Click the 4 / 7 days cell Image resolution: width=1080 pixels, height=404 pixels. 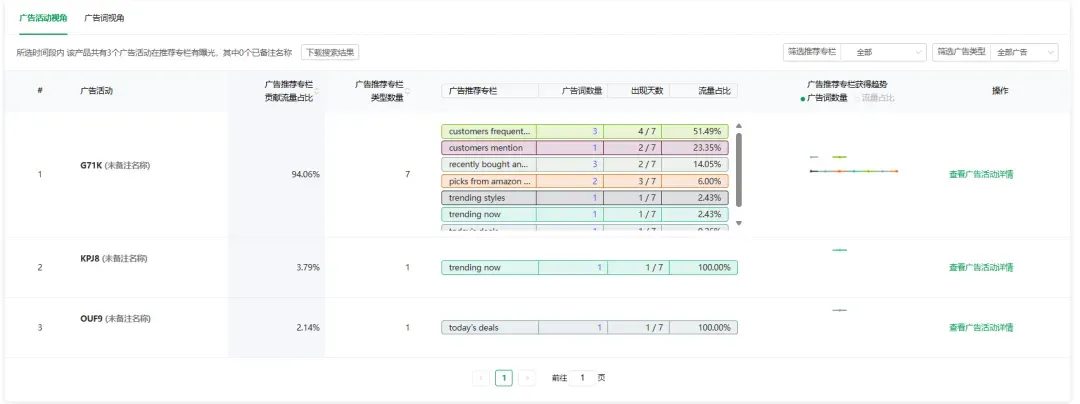click(632, 131)
